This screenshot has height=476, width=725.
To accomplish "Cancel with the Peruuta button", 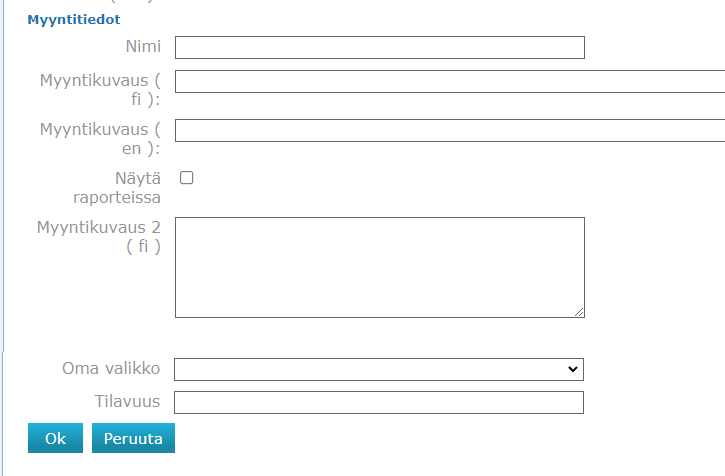I will pos(134,438).
